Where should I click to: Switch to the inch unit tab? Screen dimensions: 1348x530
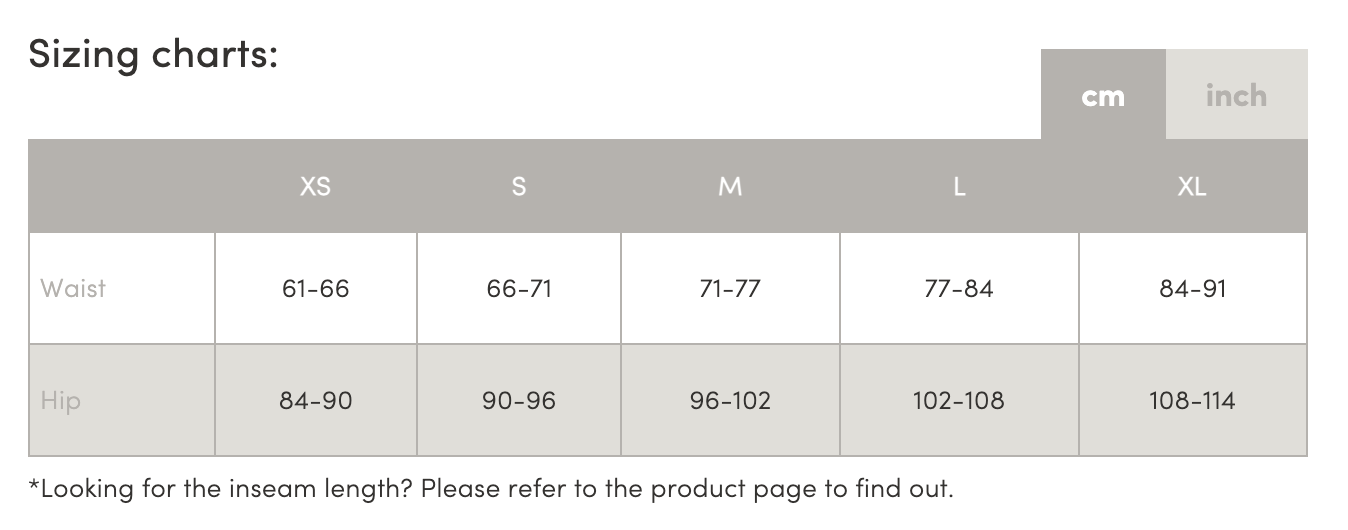(x=1236, y=96)
